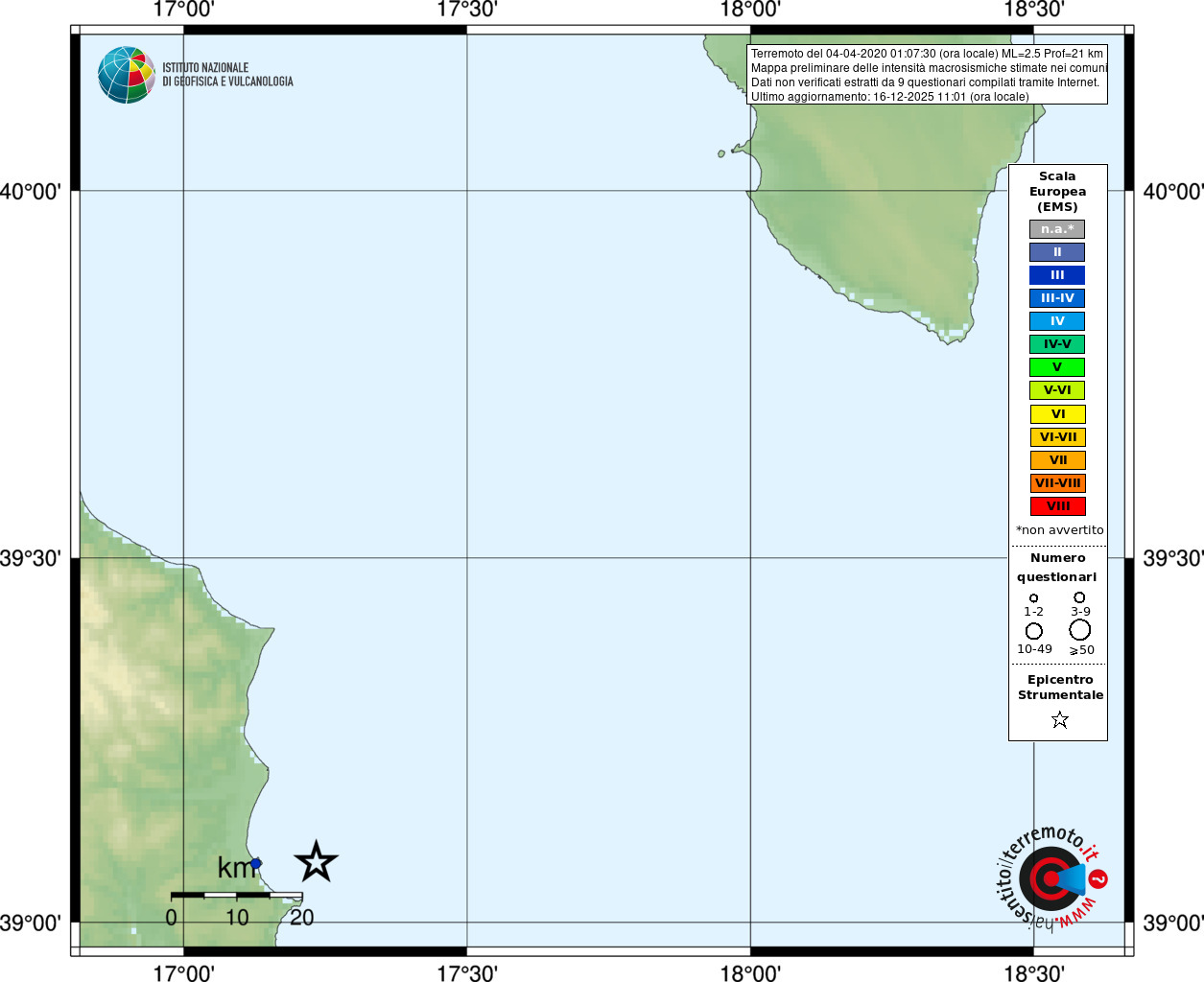Click the scale bar '10' label
The width and height of the screenshot is (1204, 982).
point(237,918)
